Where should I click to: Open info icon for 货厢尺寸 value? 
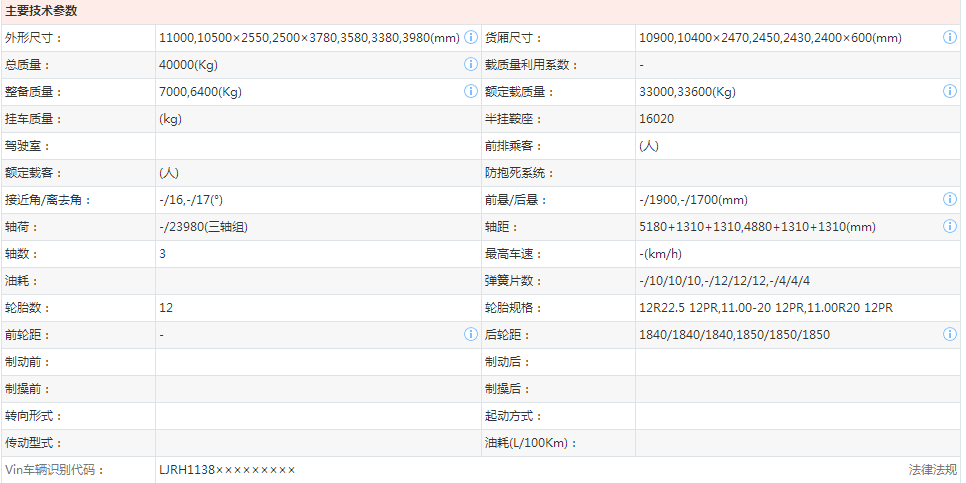click(950, 38)
